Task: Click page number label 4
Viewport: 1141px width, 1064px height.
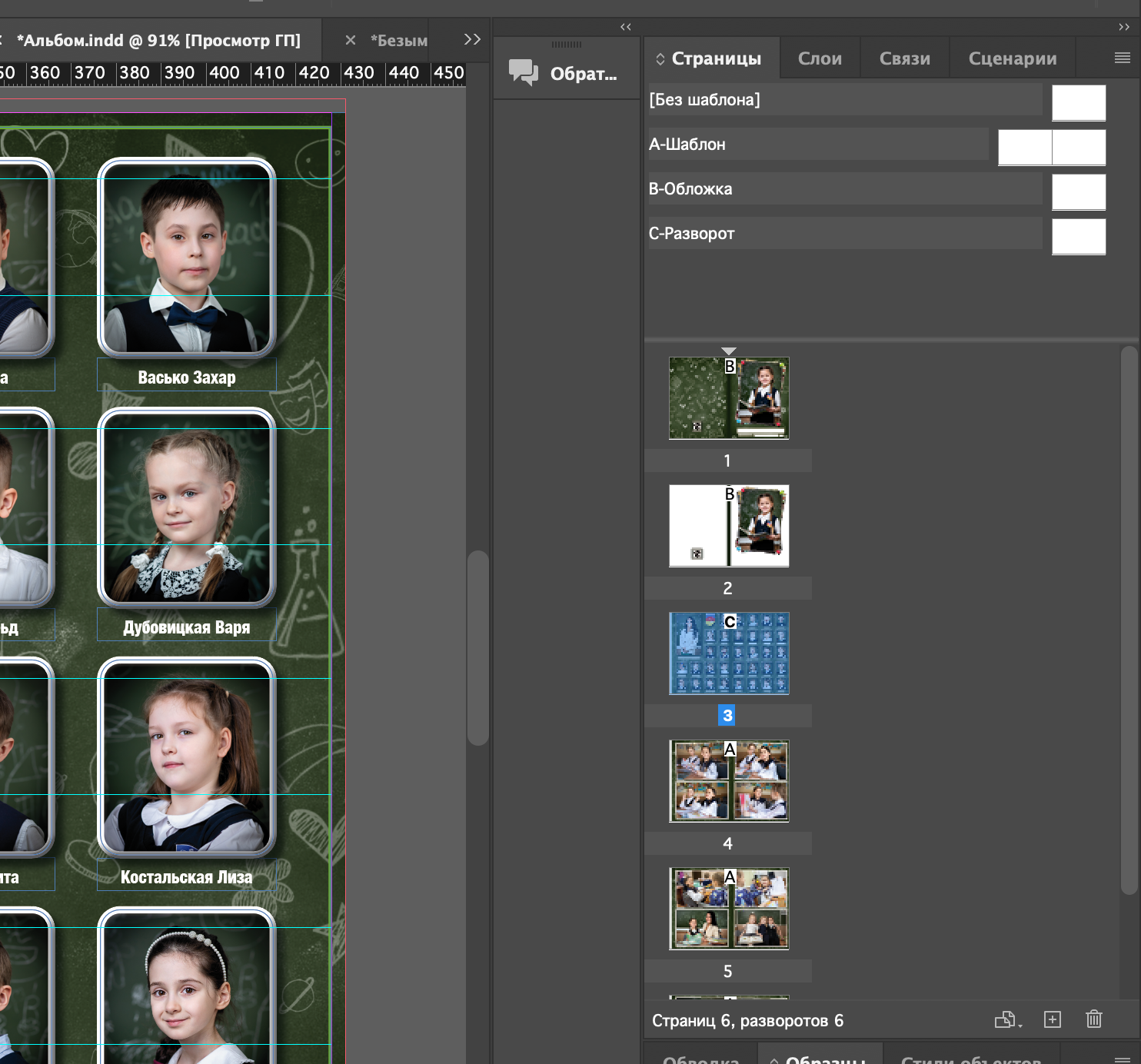Action: coord(727,843)
